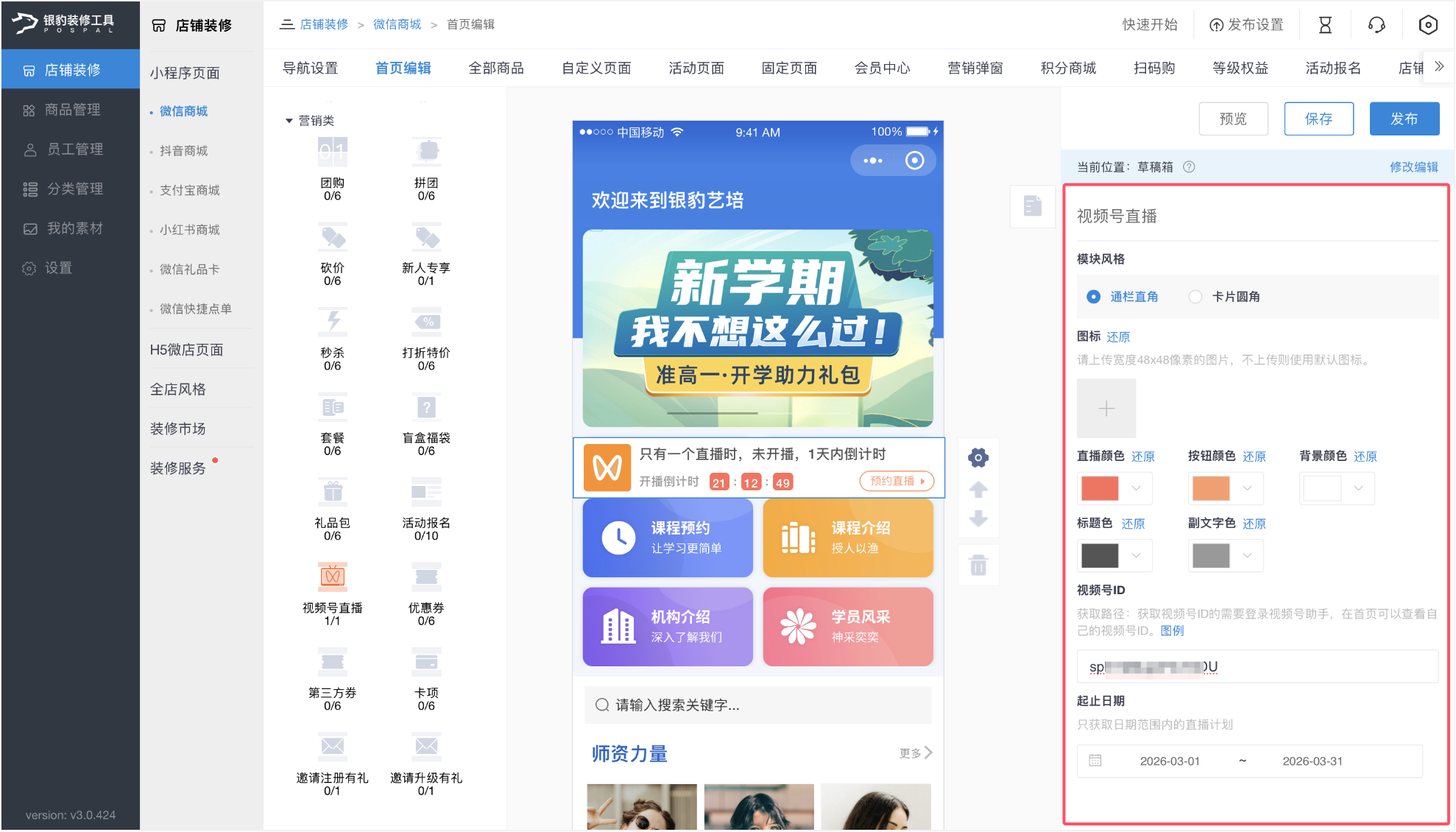
Task: Select 通栏直角 module style radio
Action: [x=1094, y=297]
